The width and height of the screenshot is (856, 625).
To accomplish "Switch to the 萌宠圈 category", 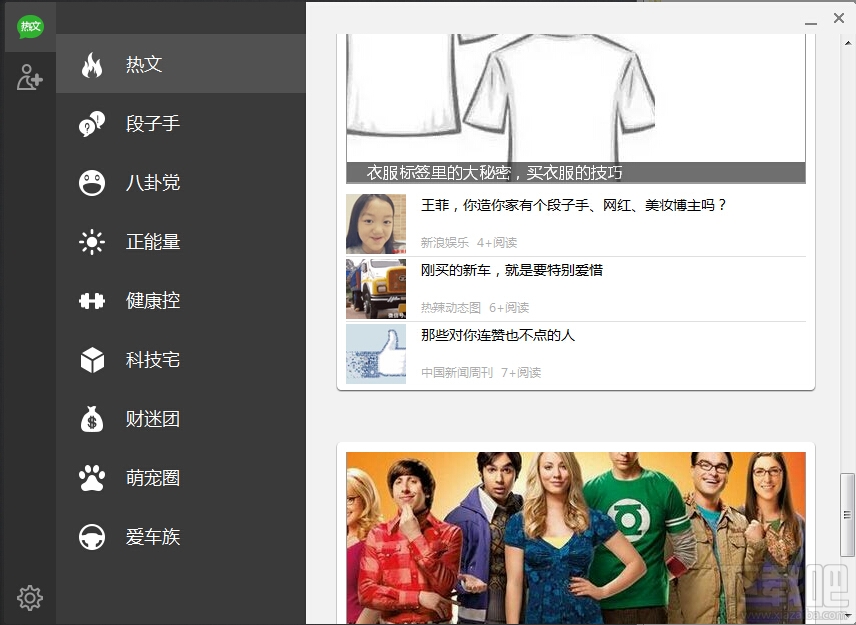I will tap(153, 478).
